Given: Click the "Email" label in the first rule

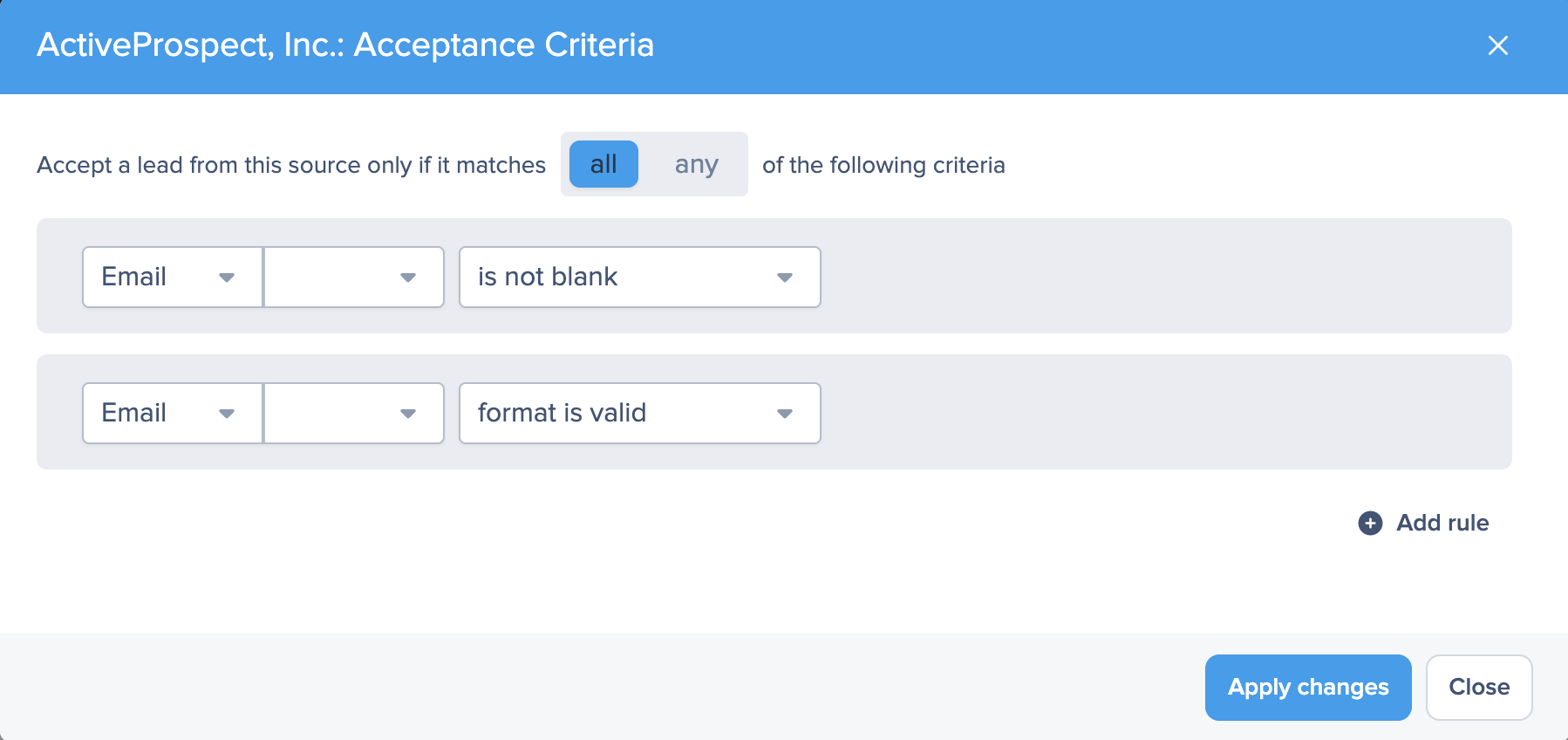Looking at the screenshot, I should tap(134, 277).
